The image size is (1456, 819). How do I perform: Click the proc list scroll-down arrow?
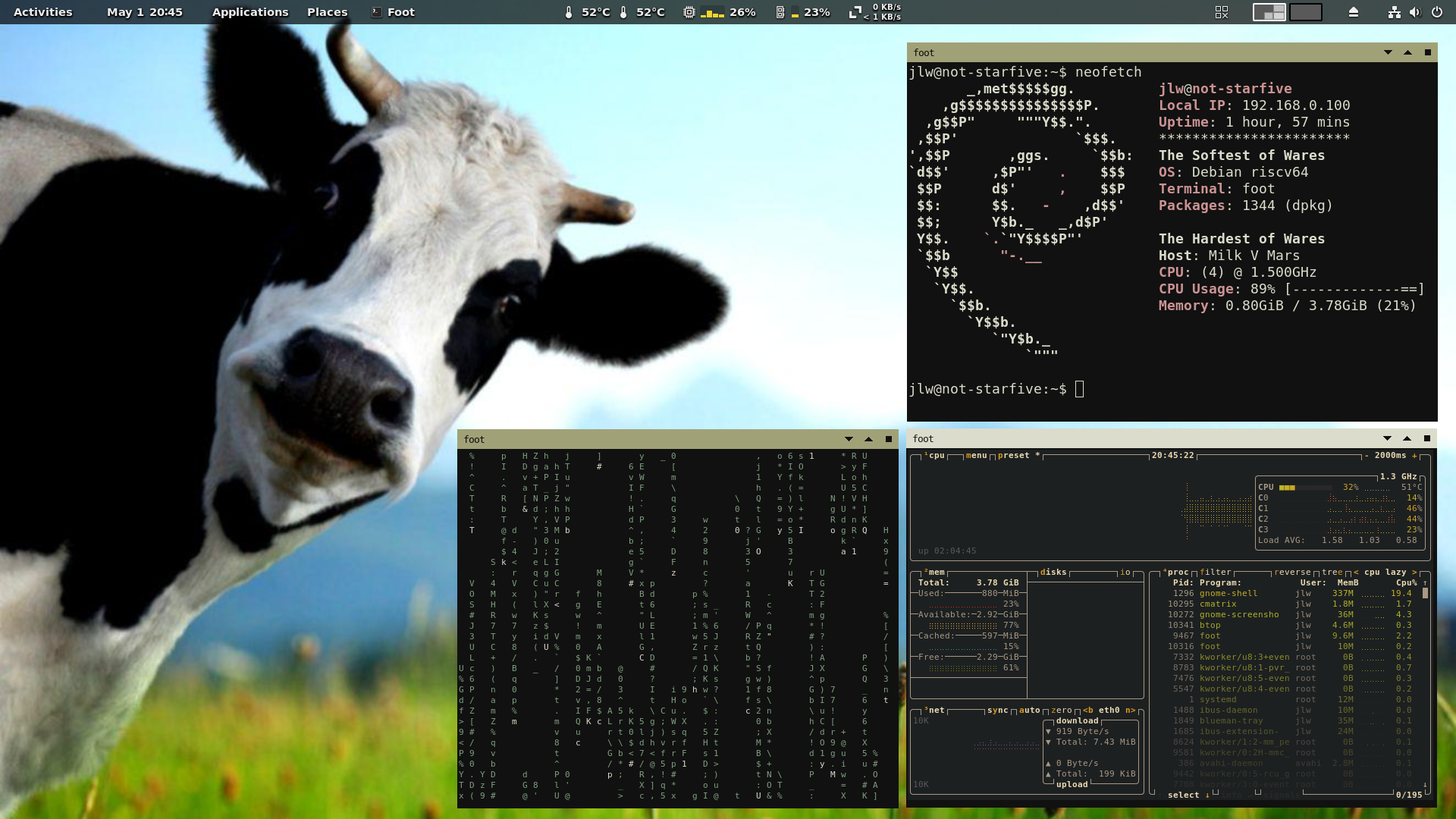click(1425, 785)
